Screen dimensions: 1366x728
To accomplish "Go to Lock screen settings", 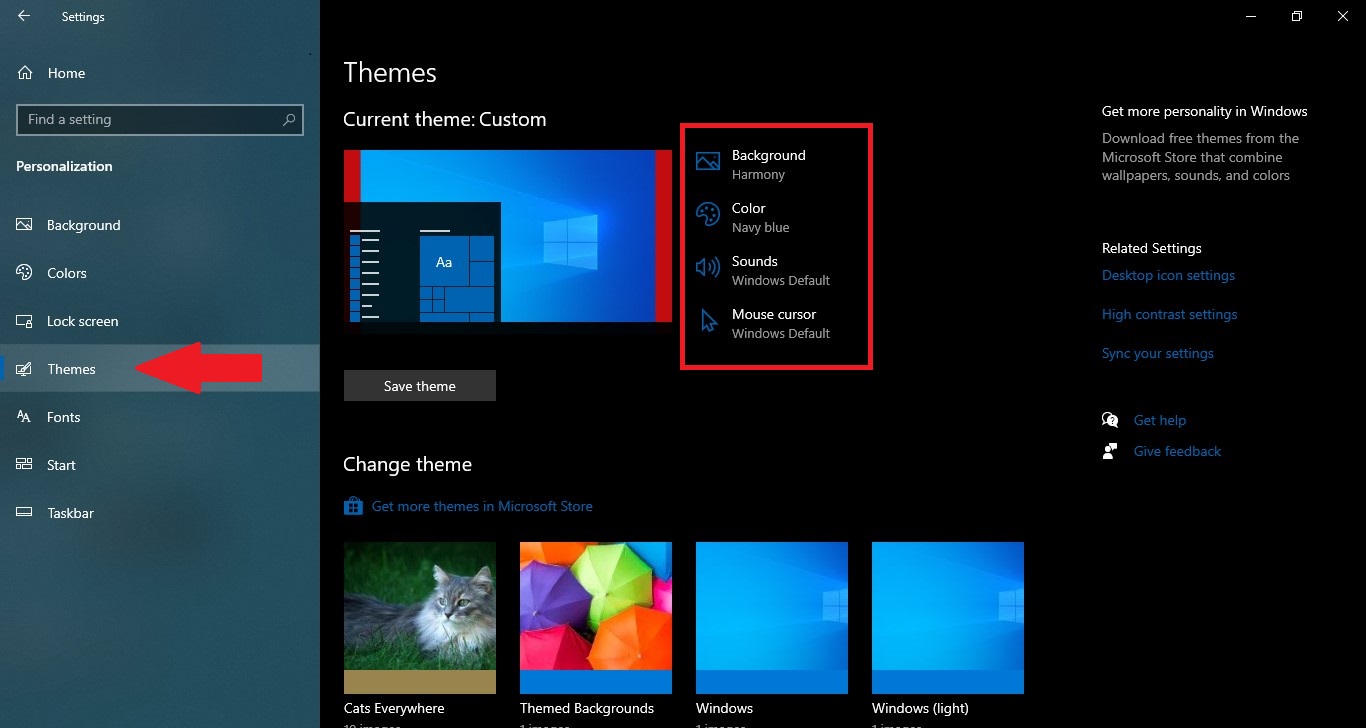I will 160,321.
